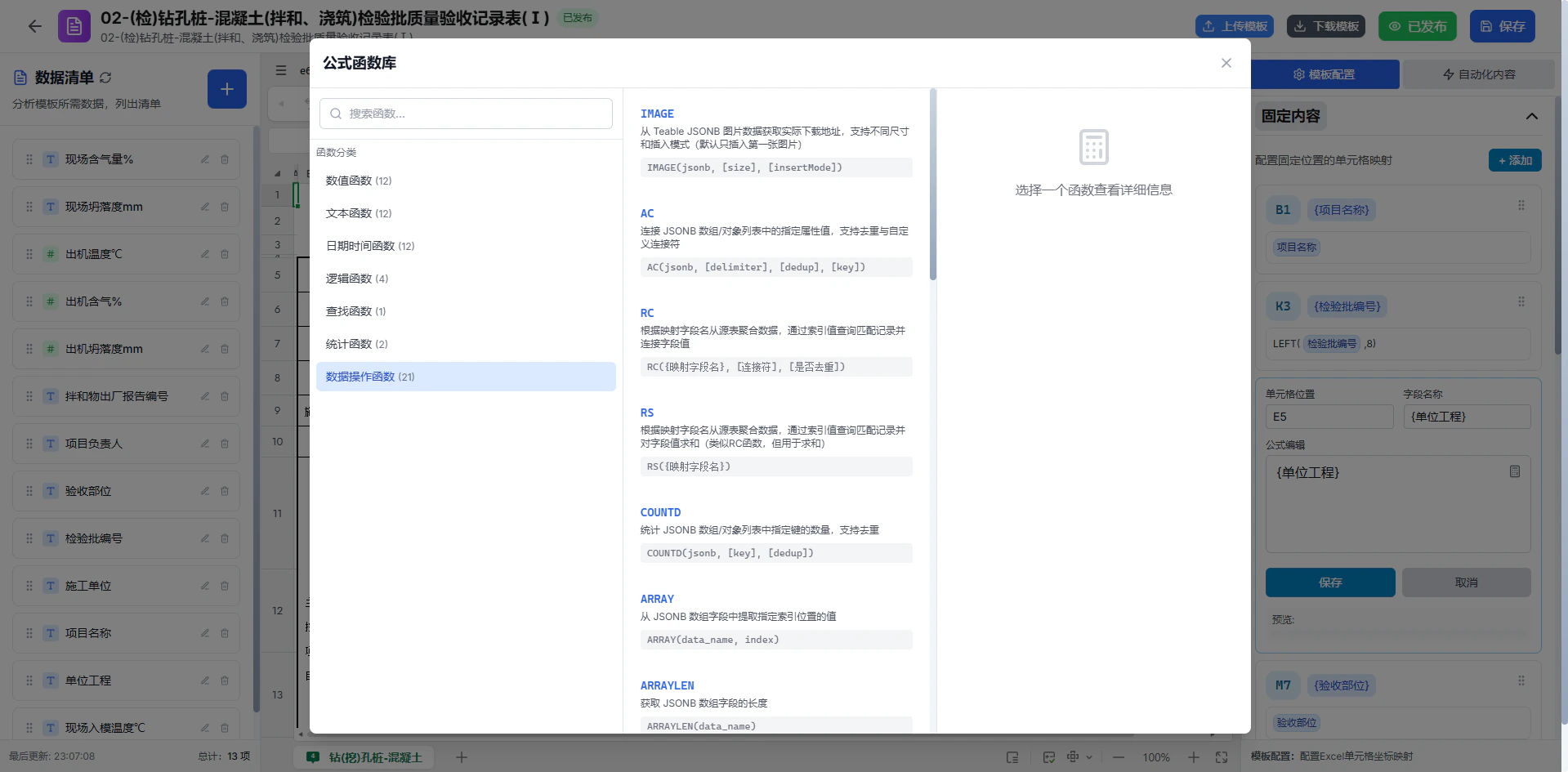Image resolution: width=1568 pixels, height=772 pixels.
Task: Edit the 单元格位置 E5 field
Action: pyautogui.click(x=1329, y=417)
